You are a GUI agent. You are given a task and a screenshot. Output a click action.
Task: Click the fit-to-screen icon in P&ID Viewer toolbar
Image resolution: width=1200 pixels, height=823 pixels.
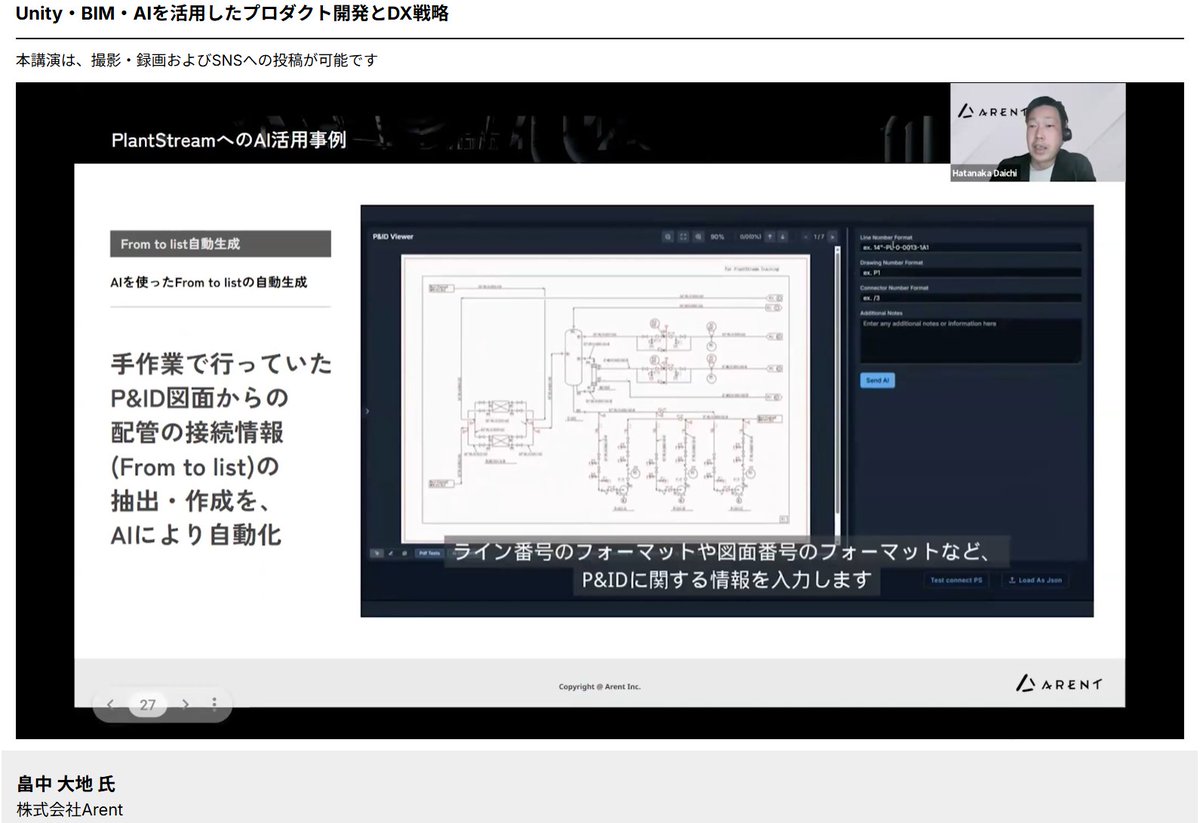(x=683, y=237)
